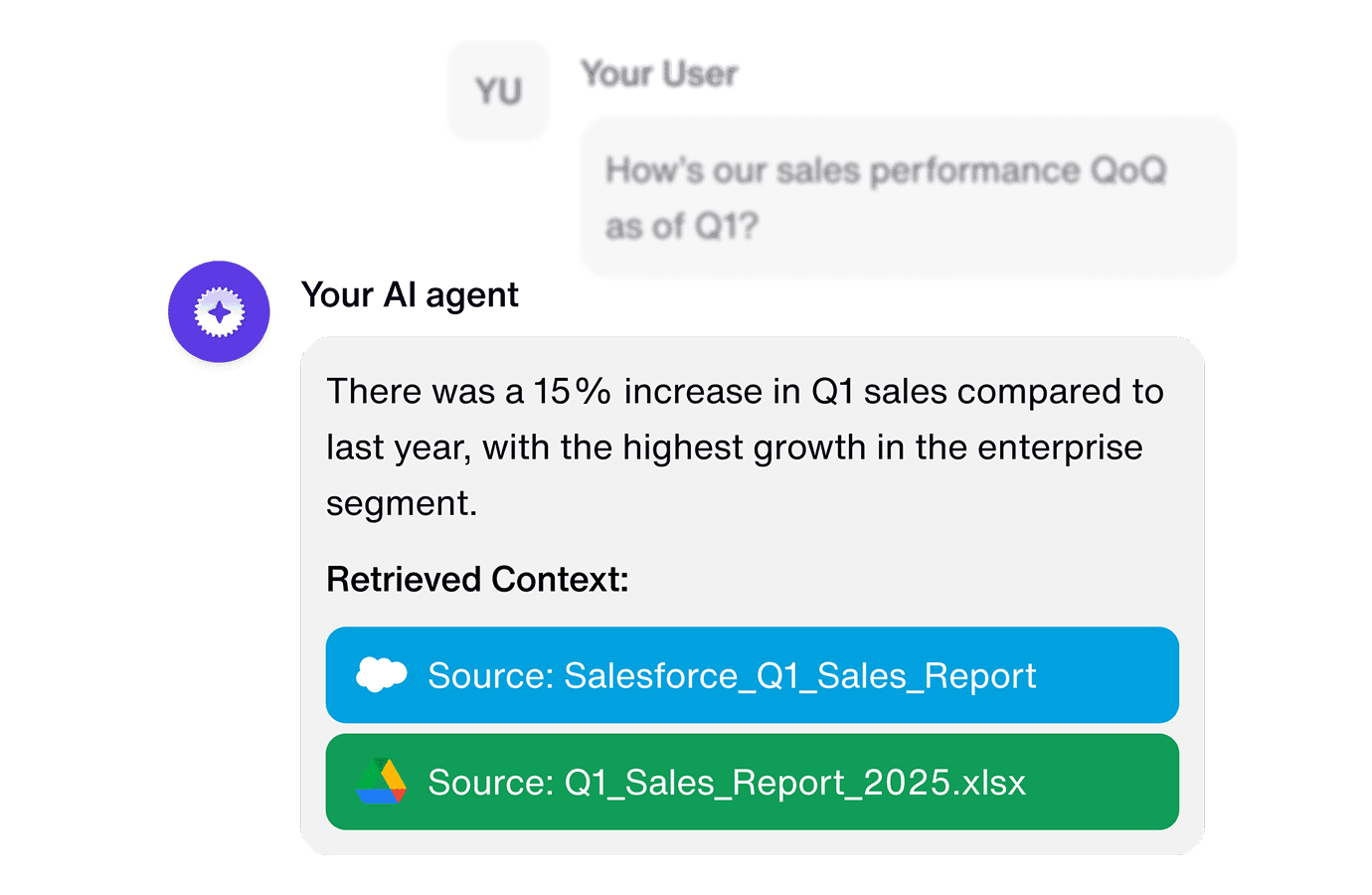Click the Google Drive icon
1372x895 pixels.
(x=381, y=782)
